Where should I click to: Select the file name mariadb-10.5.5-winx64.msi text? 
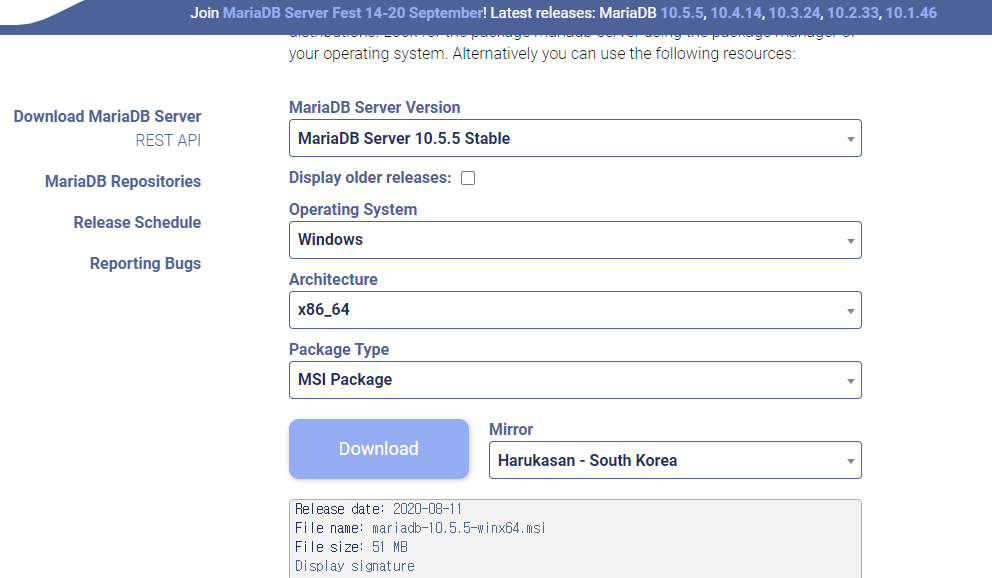(459, 528)
